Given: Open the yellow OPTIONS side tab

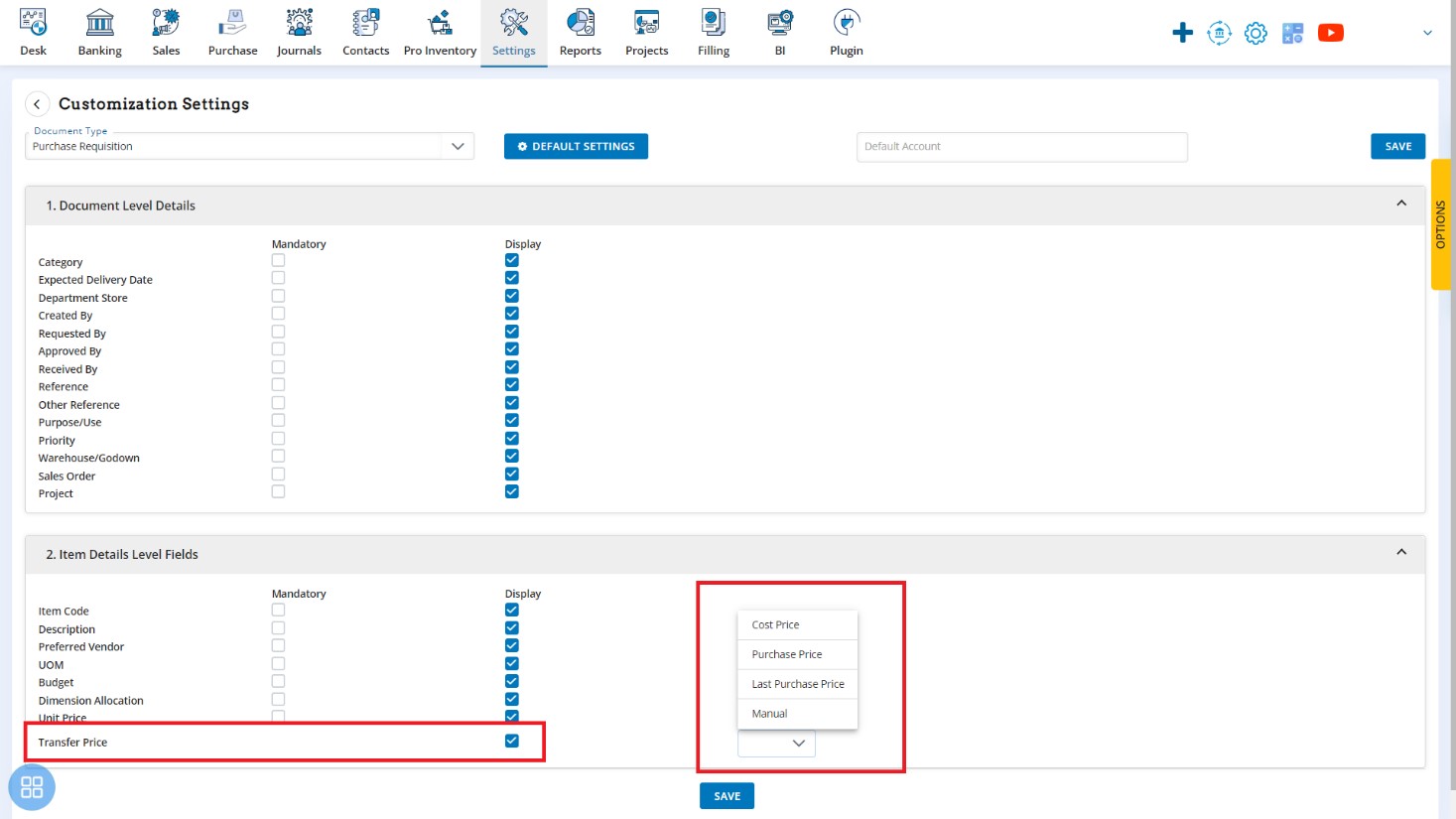Looking at the screenshot, I should pos(1441,224).
